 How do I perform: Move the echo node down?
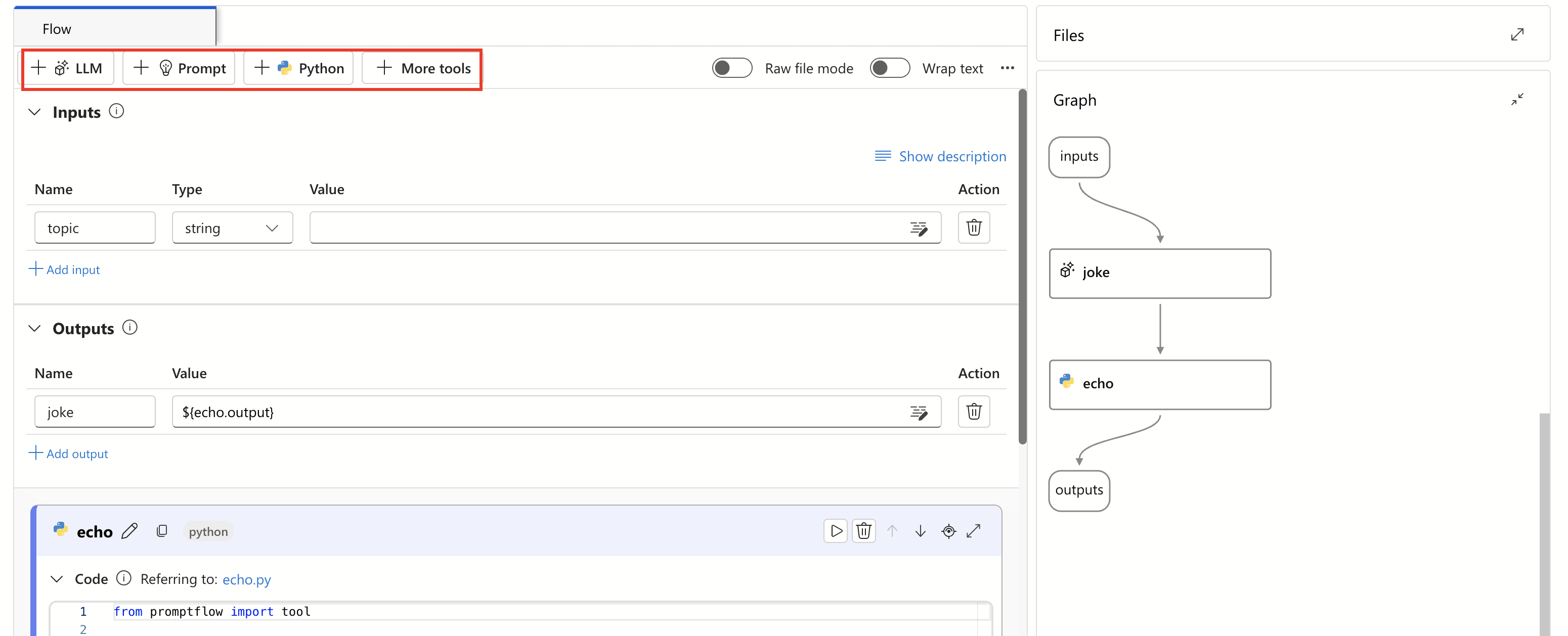[x=920, y=531]
